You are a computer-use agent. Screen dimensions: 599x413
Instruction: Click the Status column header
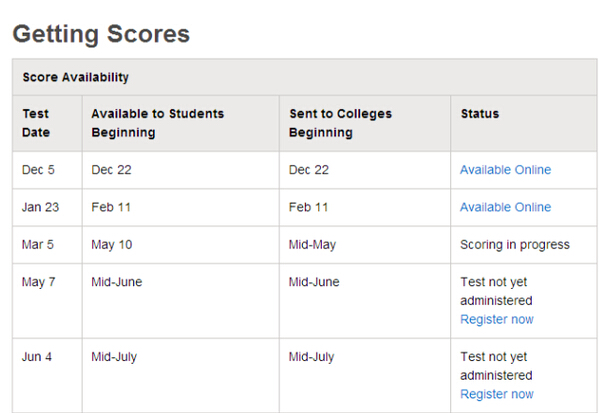[480, 114]
